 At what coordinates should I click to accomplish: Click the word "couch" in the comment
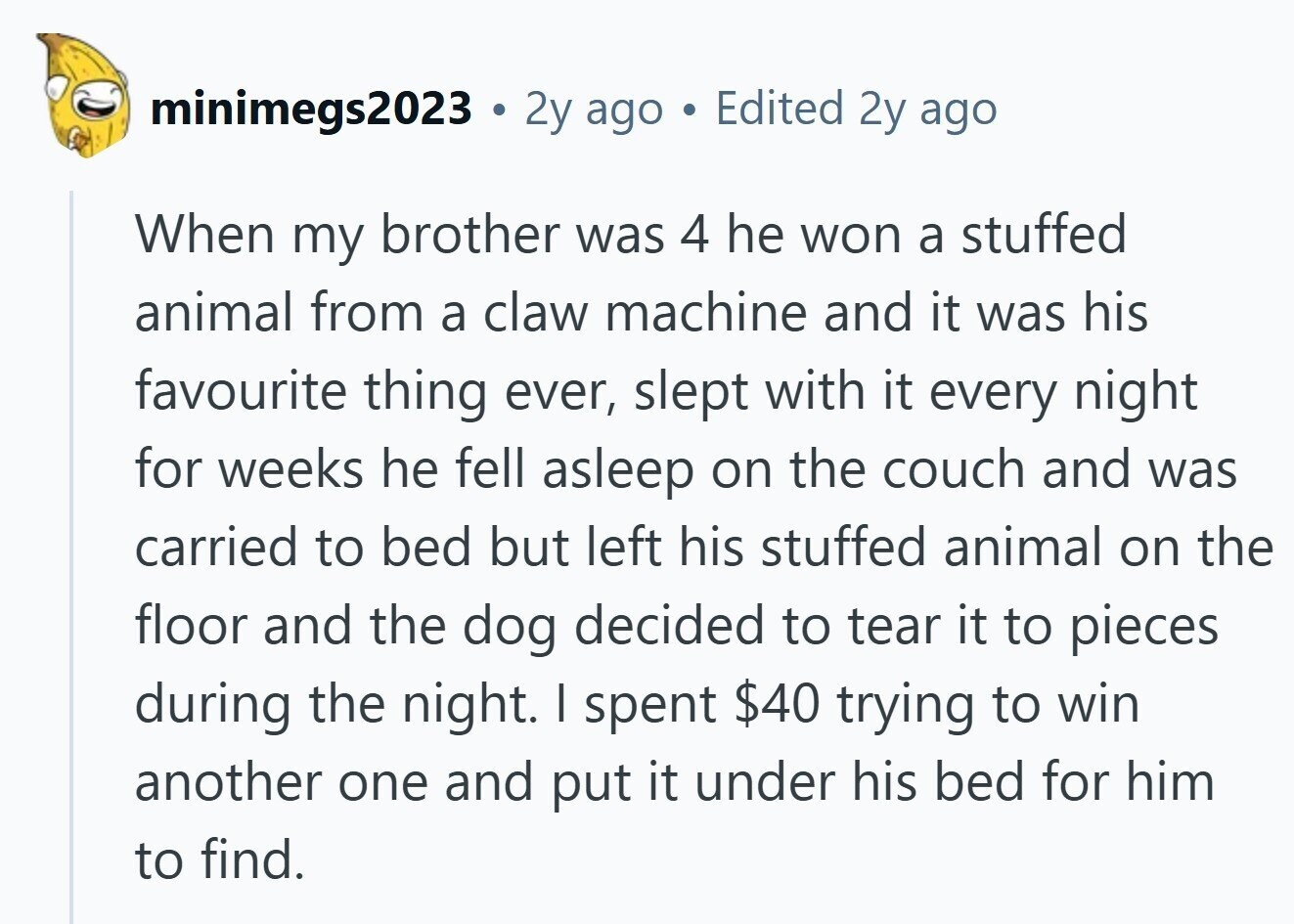coord(953,470)
